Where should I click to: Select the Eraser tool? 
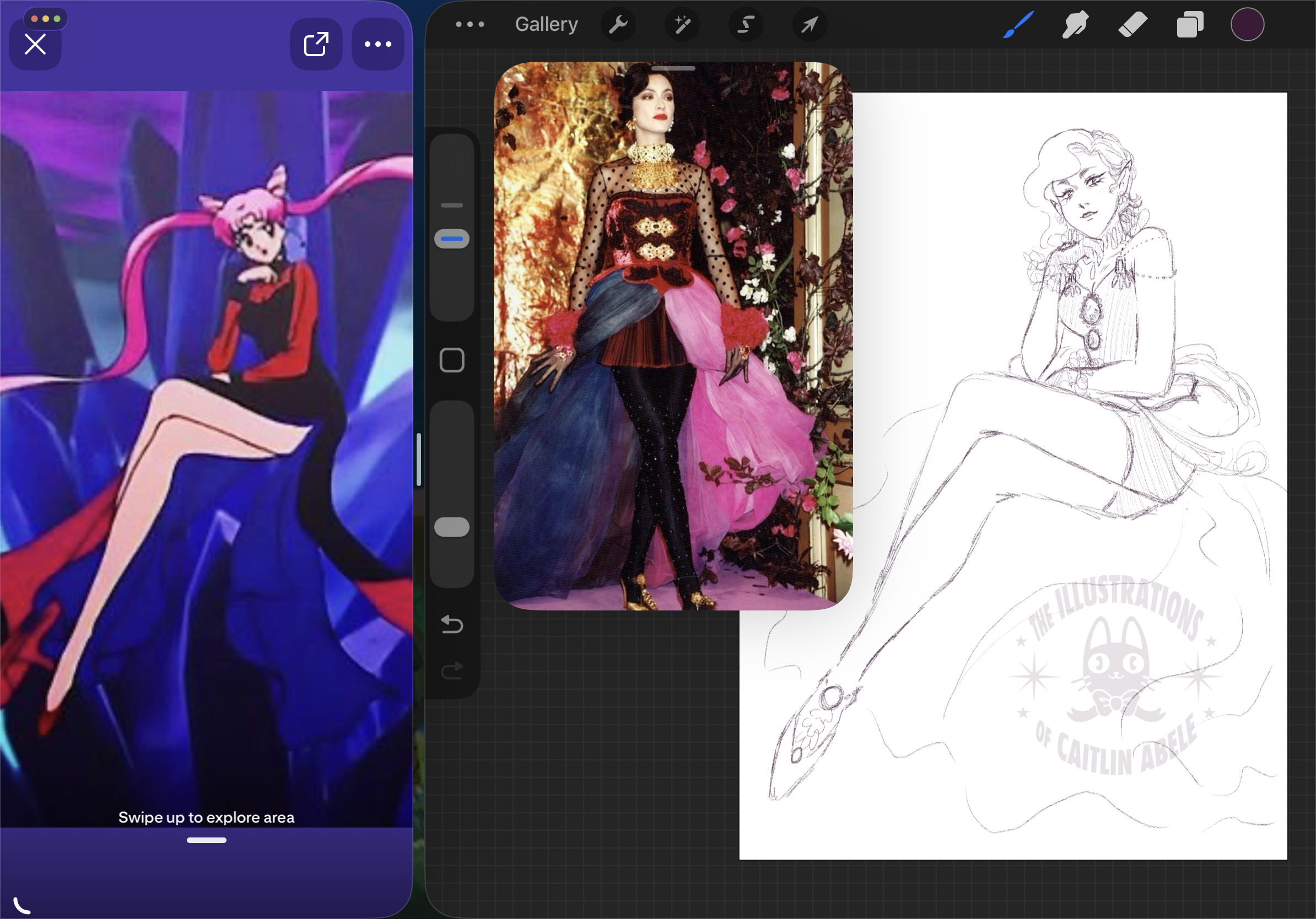pyautogui.click(x=1132, y=25)
